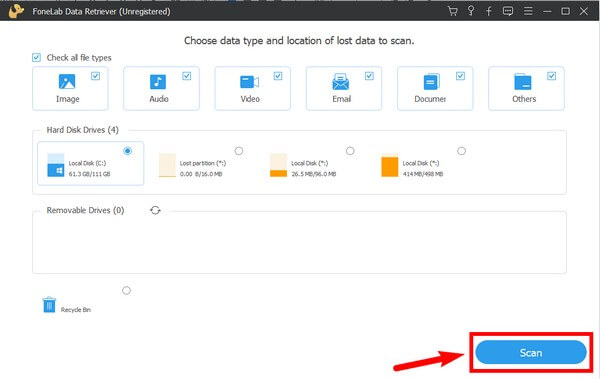Click the Video camera icon
This screenshot has height=379, width=600.
tap(249, 82)
